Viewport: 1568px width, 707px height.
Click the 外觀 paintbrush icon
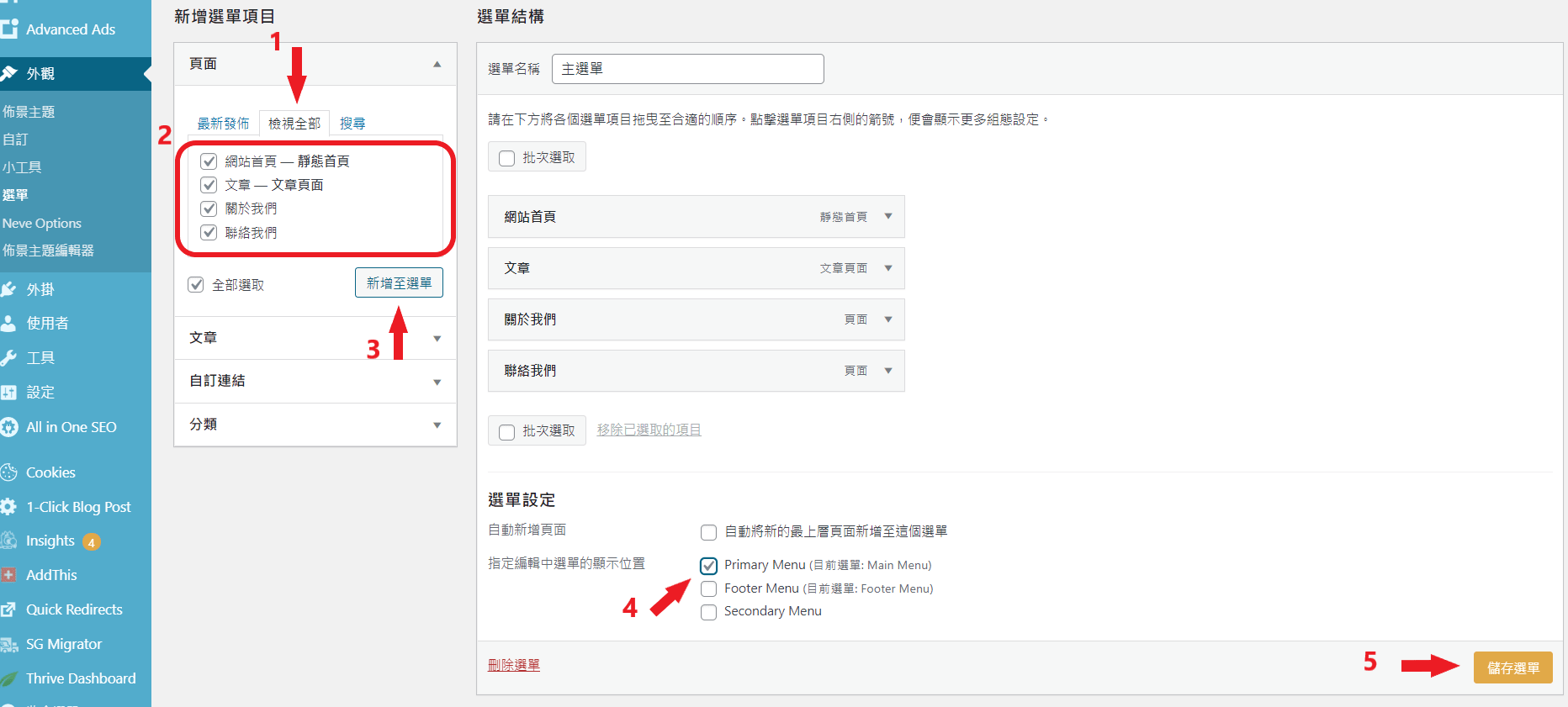tap(9, 73)
